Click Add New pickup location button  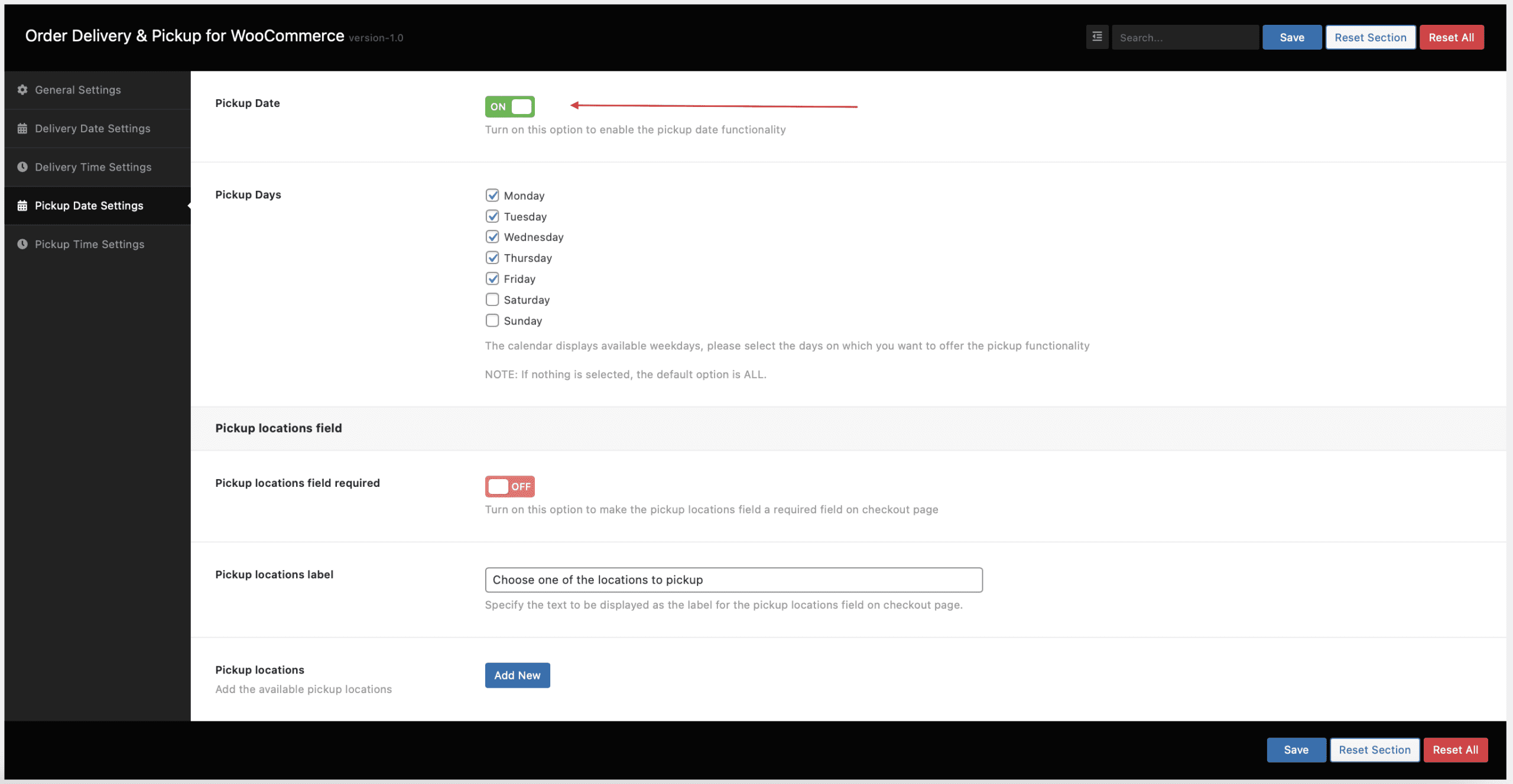coord(517,675)
